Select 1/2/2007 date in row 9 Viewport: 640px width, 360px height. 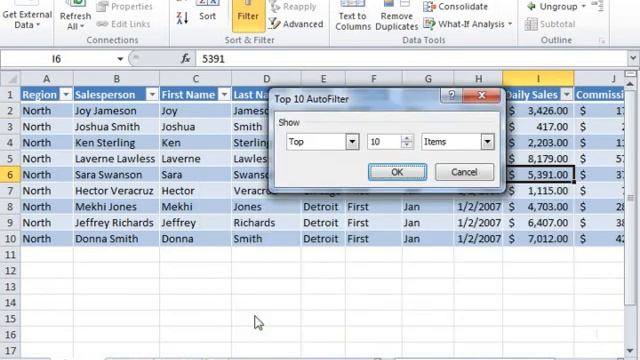click(x=478, y=223)
